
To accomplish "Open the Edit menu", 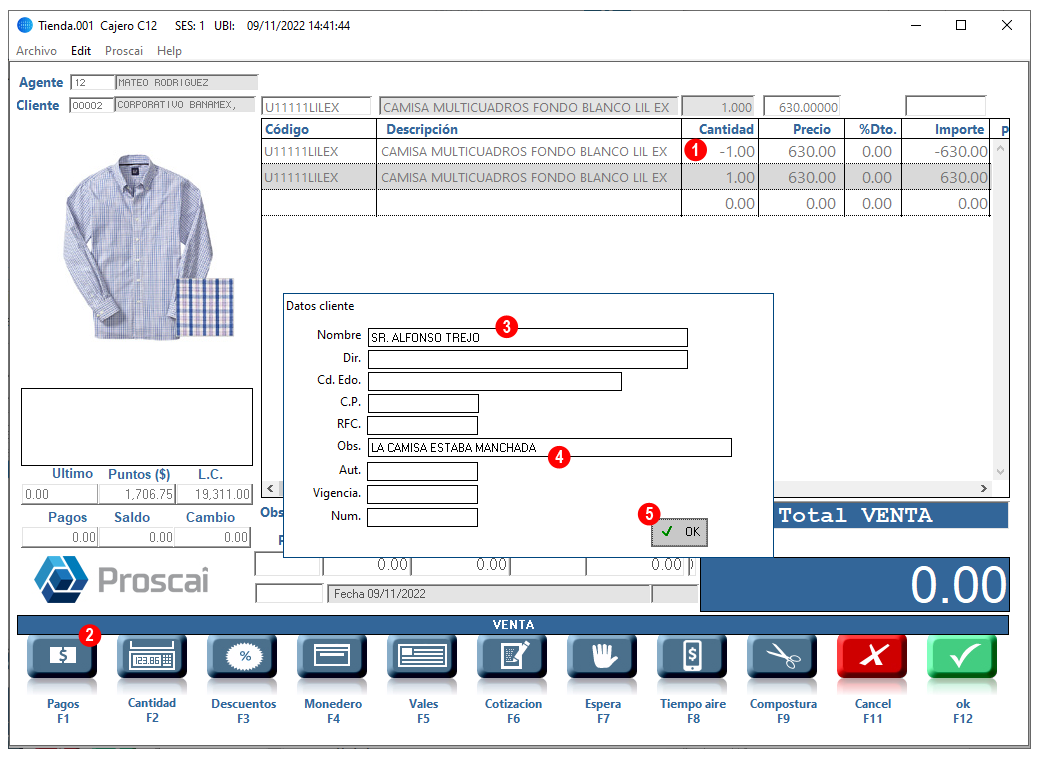I will pyautogui.click(x=81, y=51).
